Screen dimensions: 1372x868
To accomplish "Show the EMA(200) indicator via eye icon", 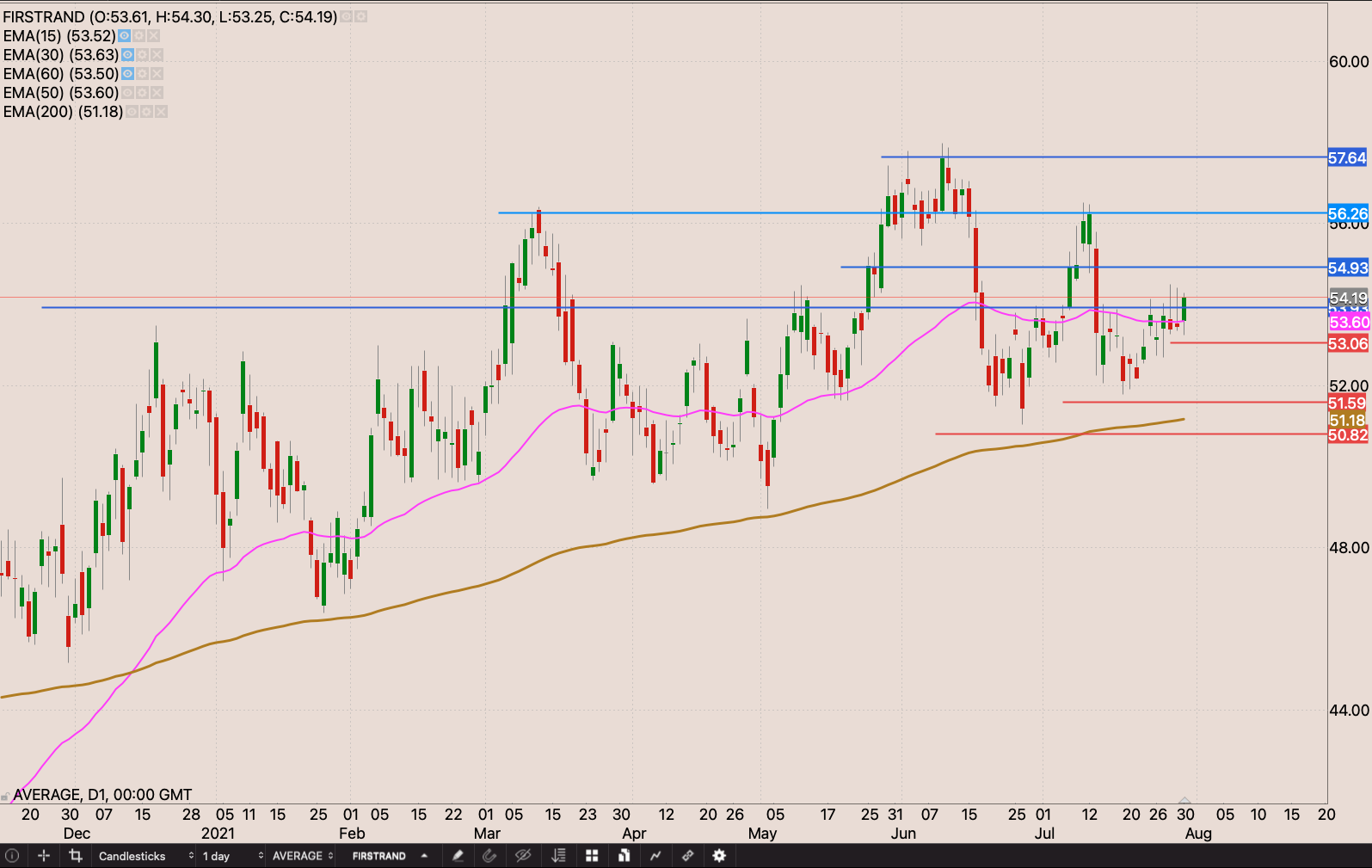I will [132, 112].
